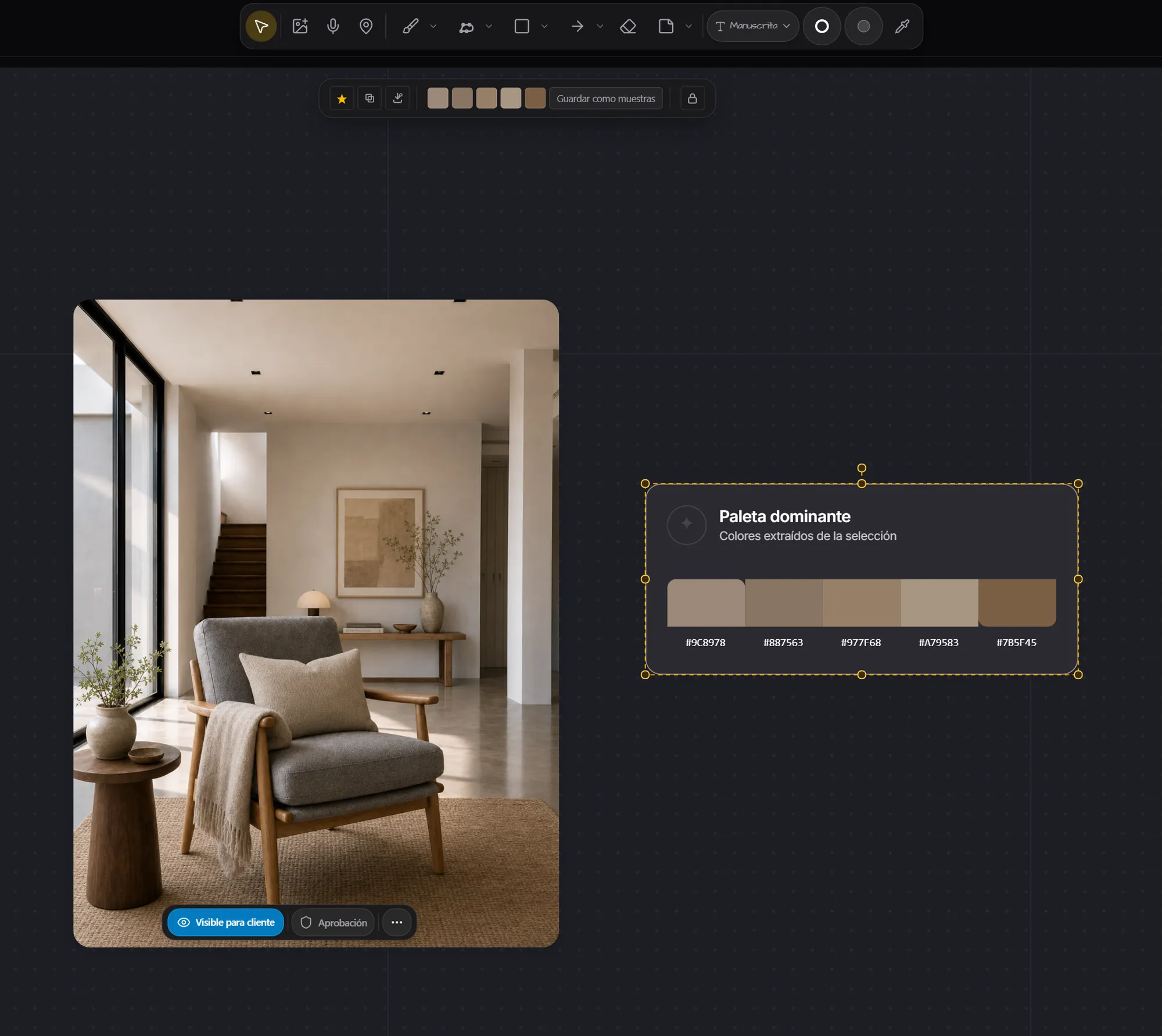Open the three-dots more menu

click(x=397, y=922)
